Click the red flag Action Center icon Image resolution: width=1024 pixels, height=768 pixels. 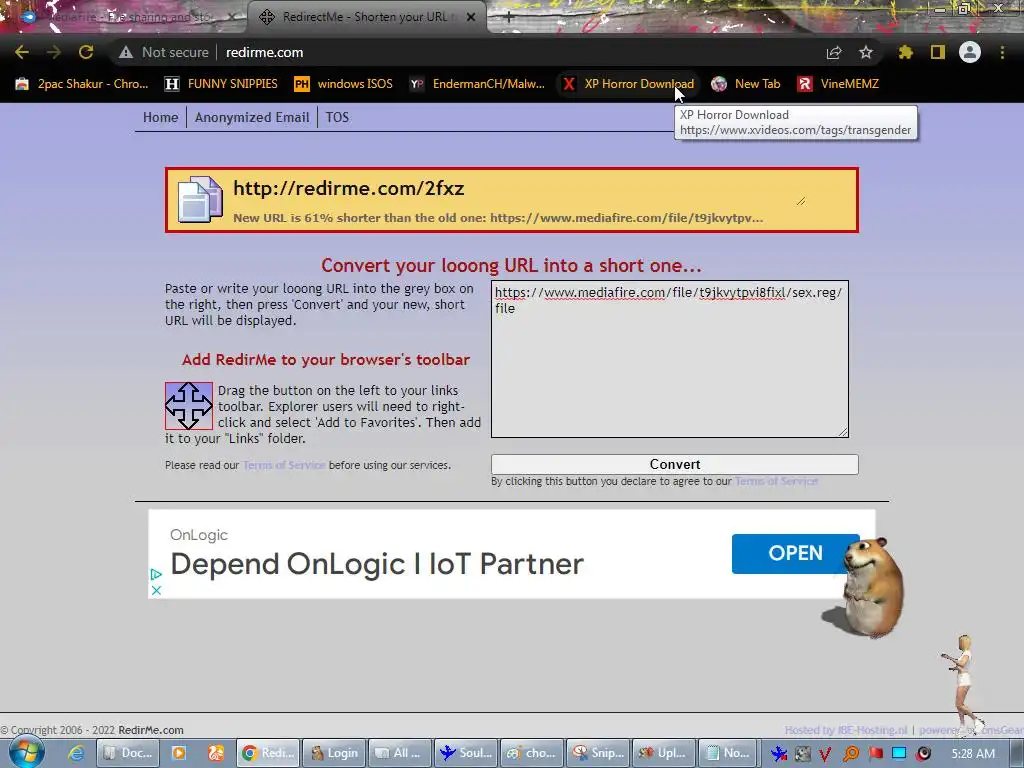tap(875, 754)
